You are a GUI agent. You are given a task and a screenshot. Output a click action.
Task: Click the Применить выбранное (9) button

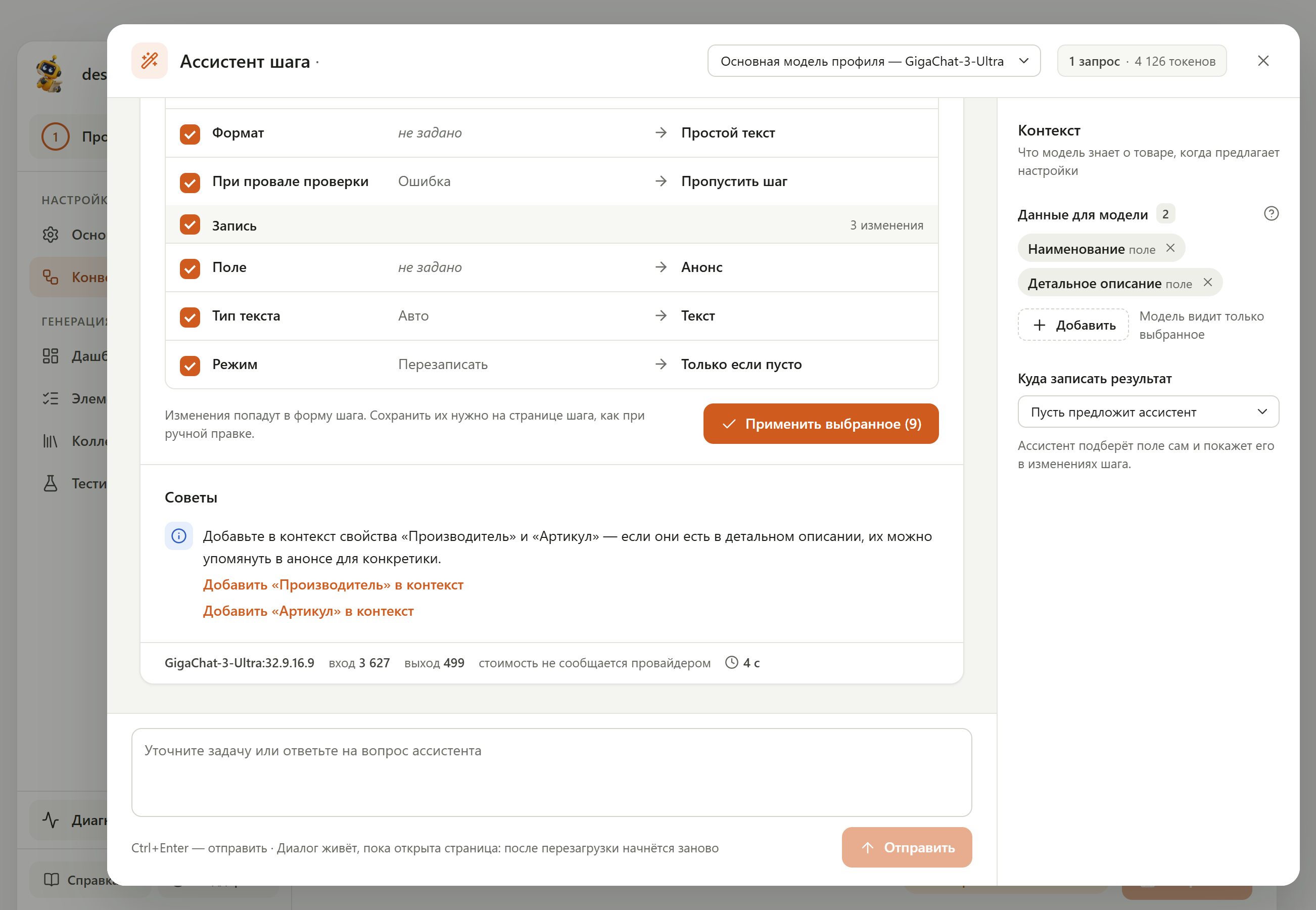(x=821, y=424)
